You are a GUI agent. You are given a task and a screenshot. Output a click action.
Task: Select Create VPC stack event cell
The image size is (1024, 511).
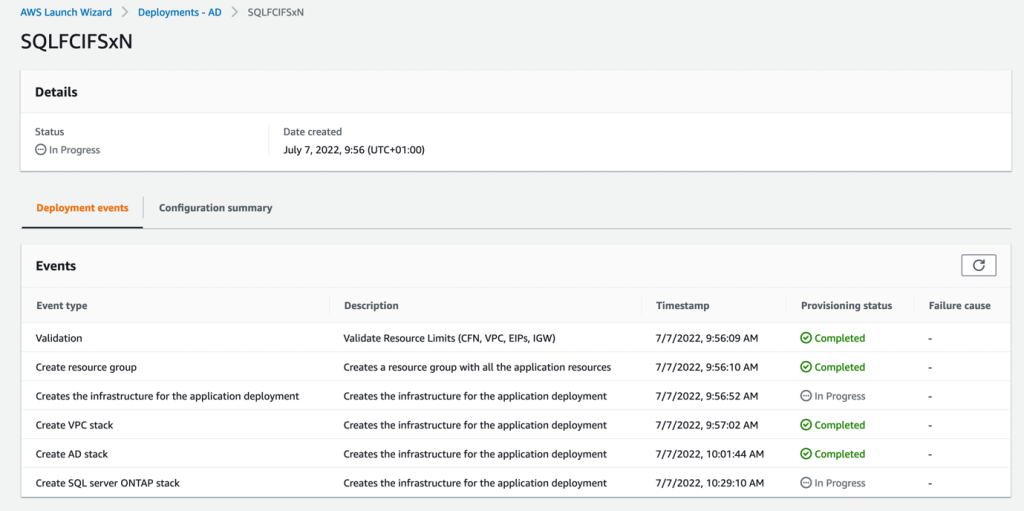pos(74,425)
